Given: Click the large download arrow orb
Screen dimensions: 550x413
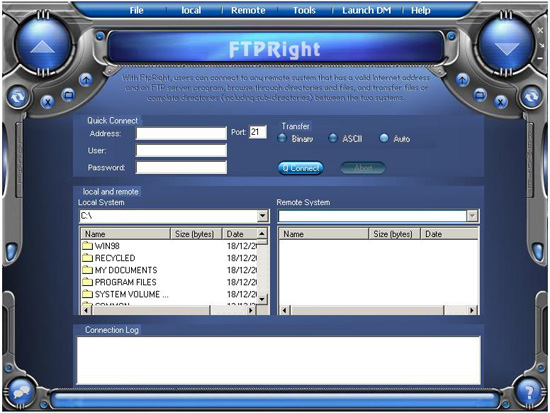Looking at the screenshot, I should pyautogui.click(x=507, y=45).
